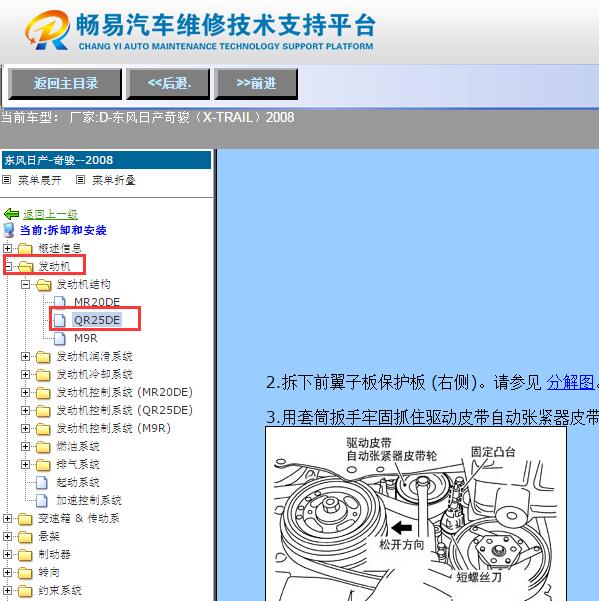
Task: Click the 约束系统 folder icon
Action: tap(25, 591)
